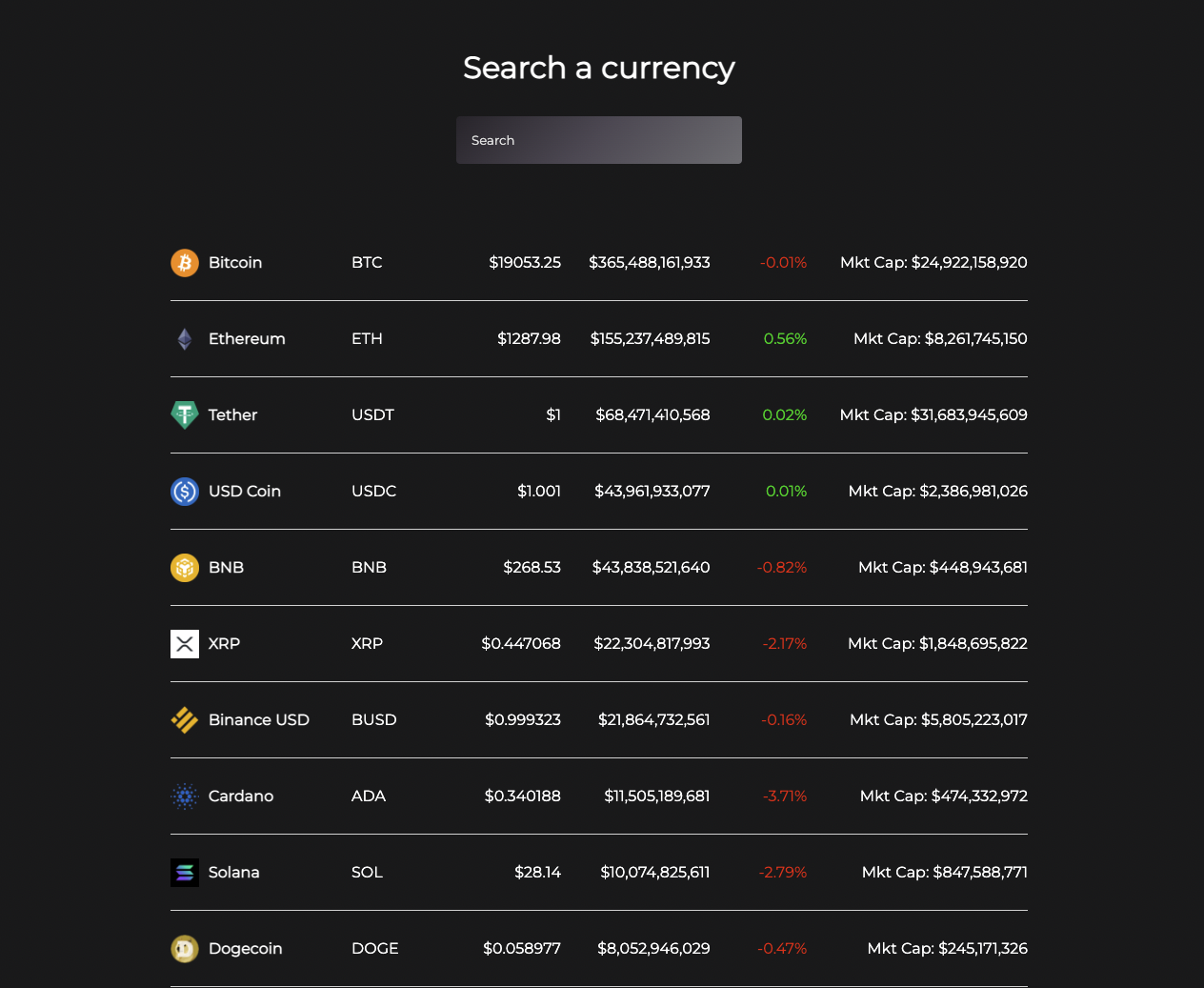1204x988 pixels.
Task: Click the Cardano logo icon
Action: click(185, 796)
